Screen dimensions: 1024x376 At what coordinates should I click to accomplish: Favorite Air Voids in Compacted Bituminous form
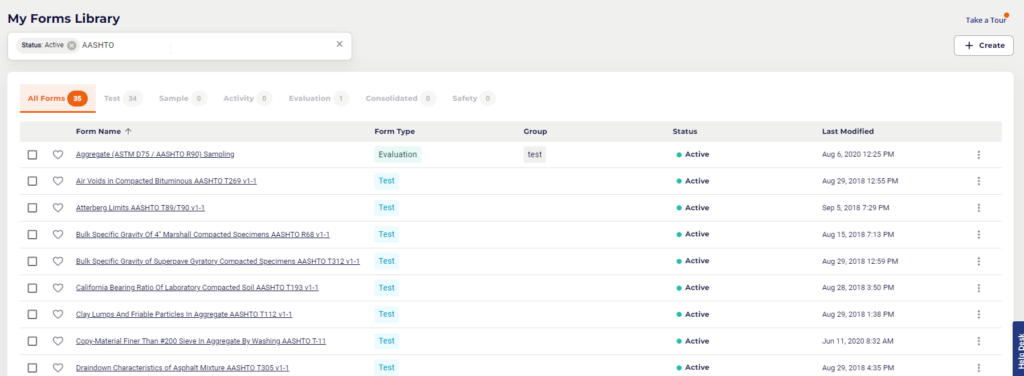coord(57,181)
